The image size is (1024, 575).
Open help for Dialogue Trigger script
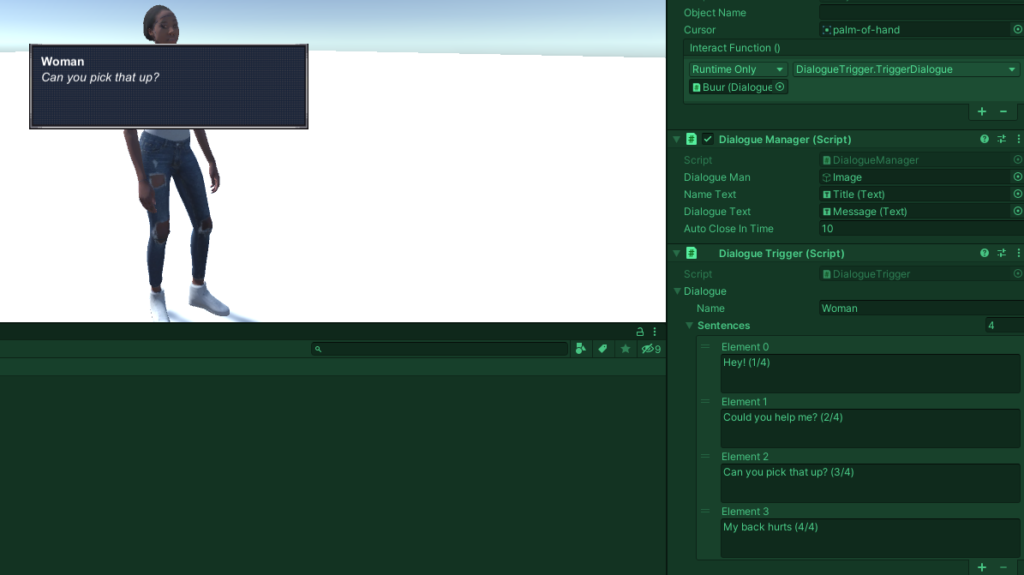(x=984, y=253)
